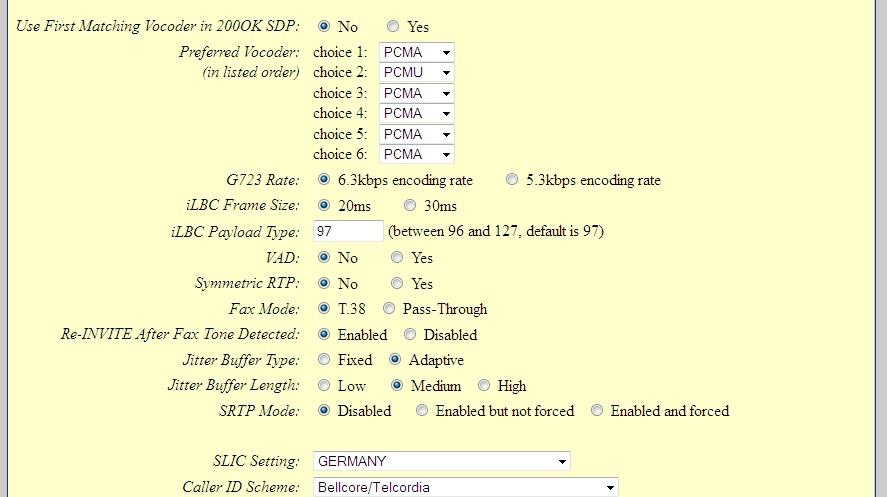This screenshot has width=887, height=497.
Task: Set Symmetric RTP to No
Action: [x=324, y=283]
